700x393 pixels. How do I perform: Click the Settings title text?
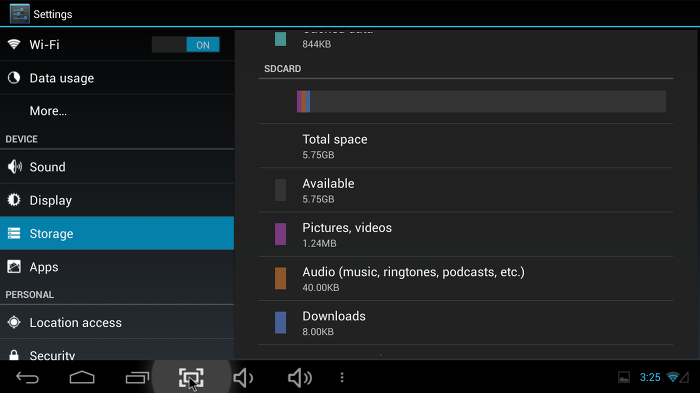(x=53, y=14)
